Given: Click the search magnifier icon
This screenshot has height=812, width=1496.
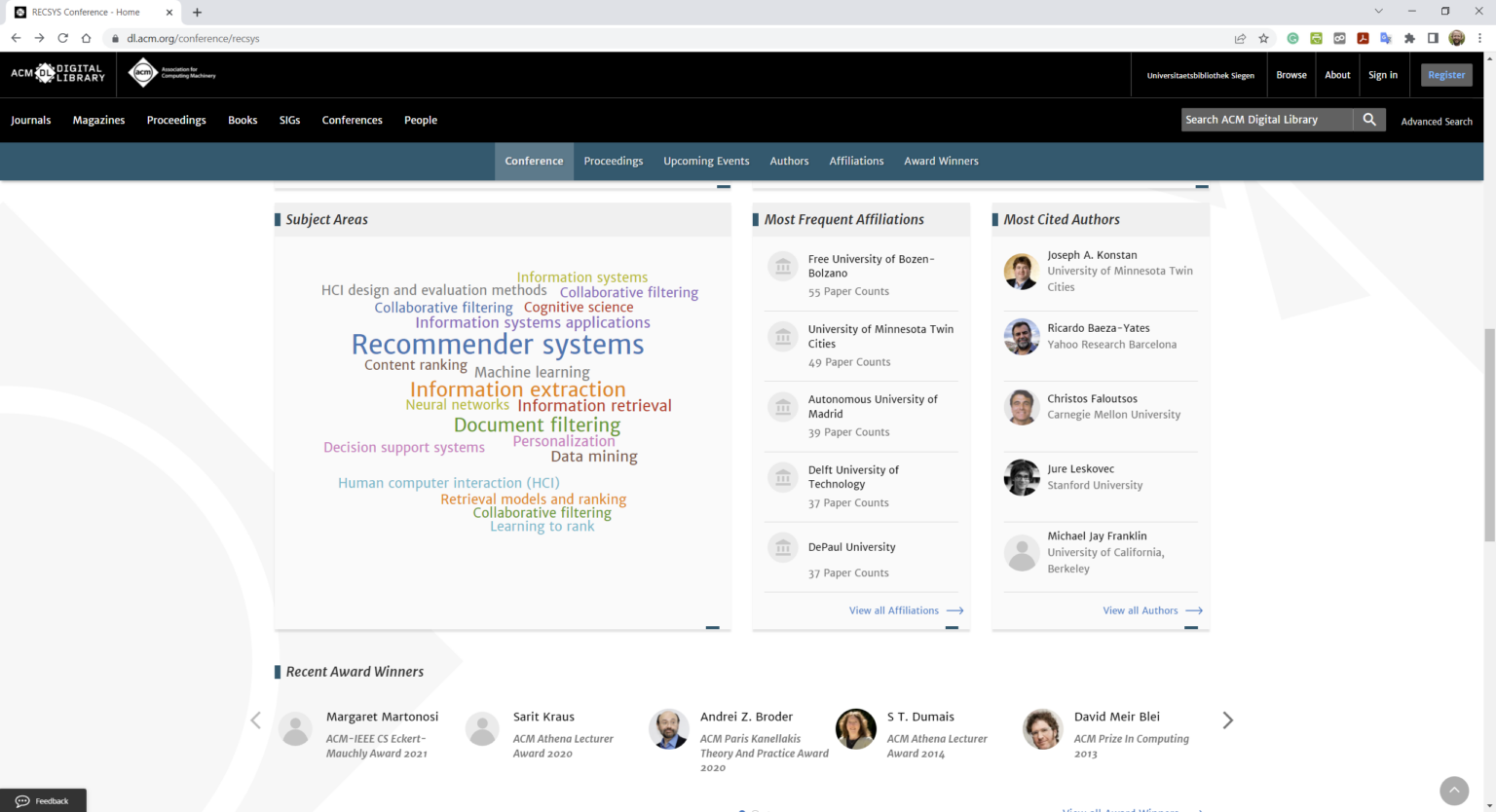Looking at the screenshot, I should pyautogui.click(x=1369, y=119).
